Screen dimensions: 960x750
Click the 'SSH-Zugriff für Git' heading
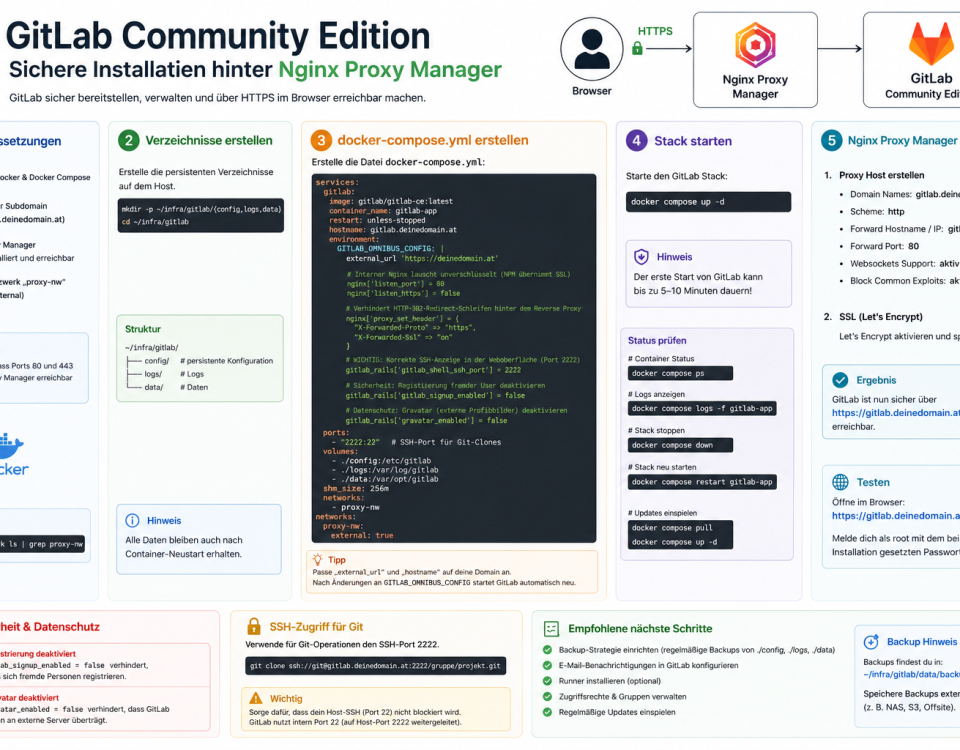[x=316, y=627]
